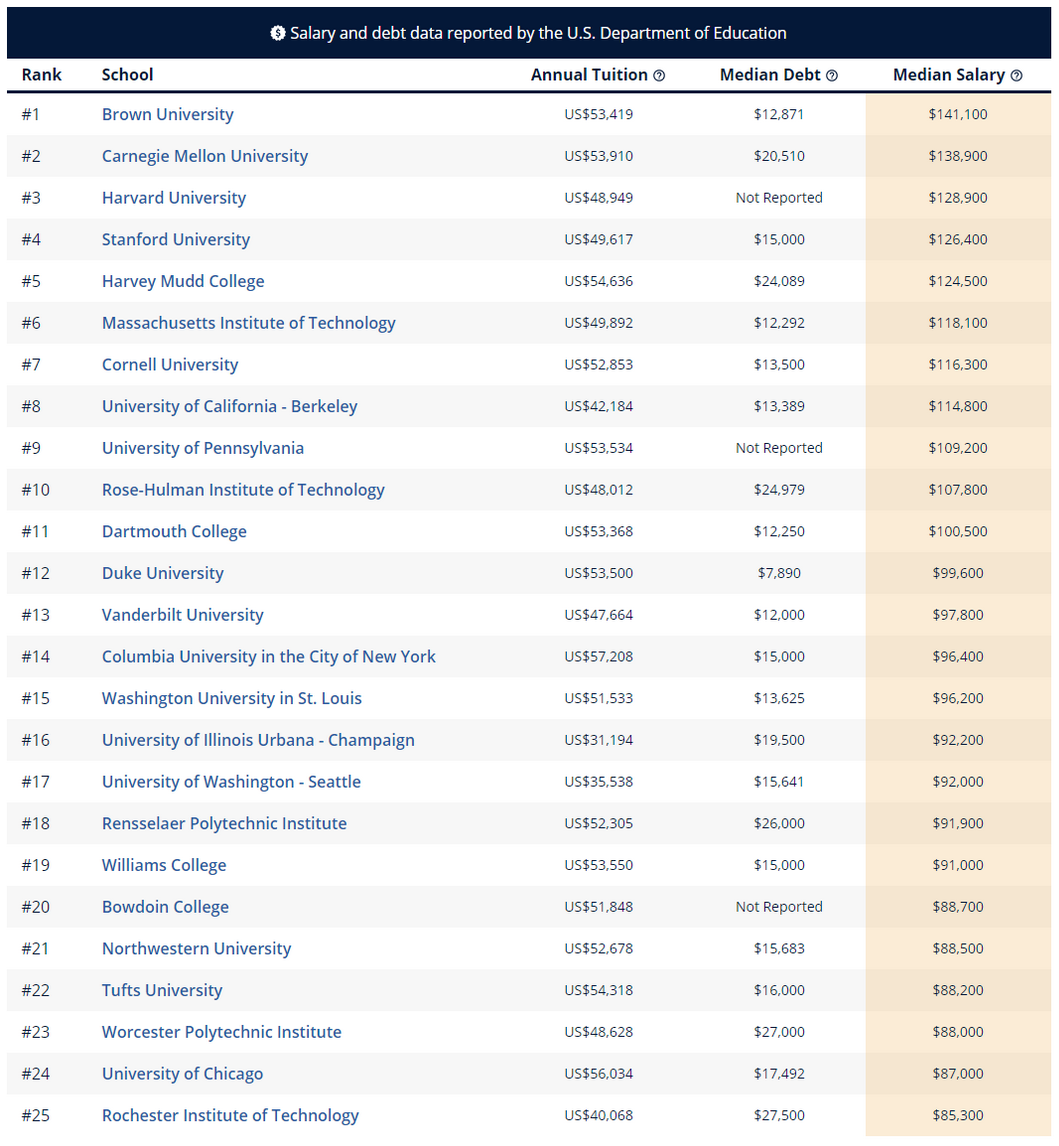Click the US$31,194 tuition value
The image size is (1059, 1146).
[599, 740]
